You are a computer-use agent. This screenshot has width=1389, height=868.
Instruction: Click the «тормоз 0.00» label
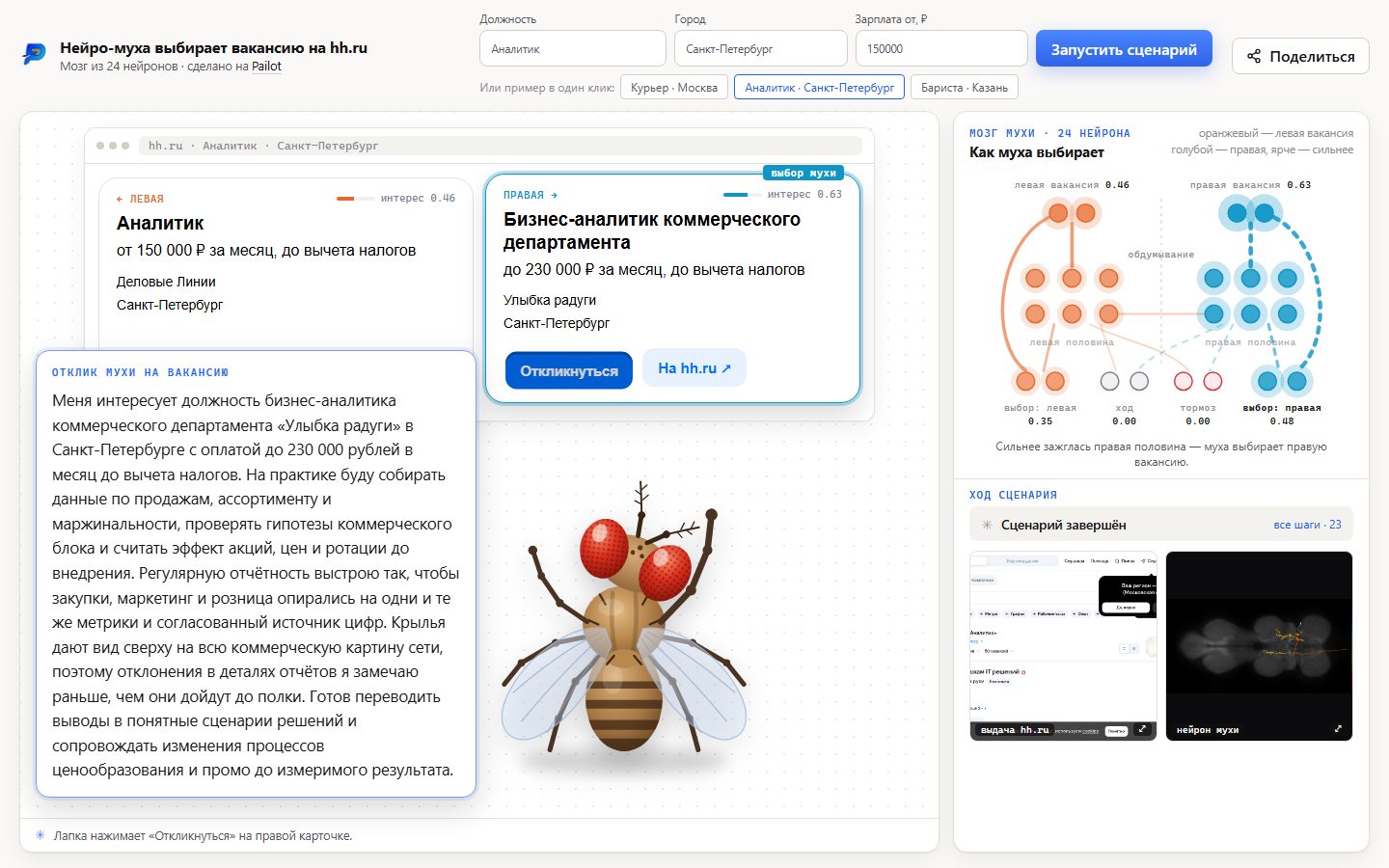(x=1198, y=415)
